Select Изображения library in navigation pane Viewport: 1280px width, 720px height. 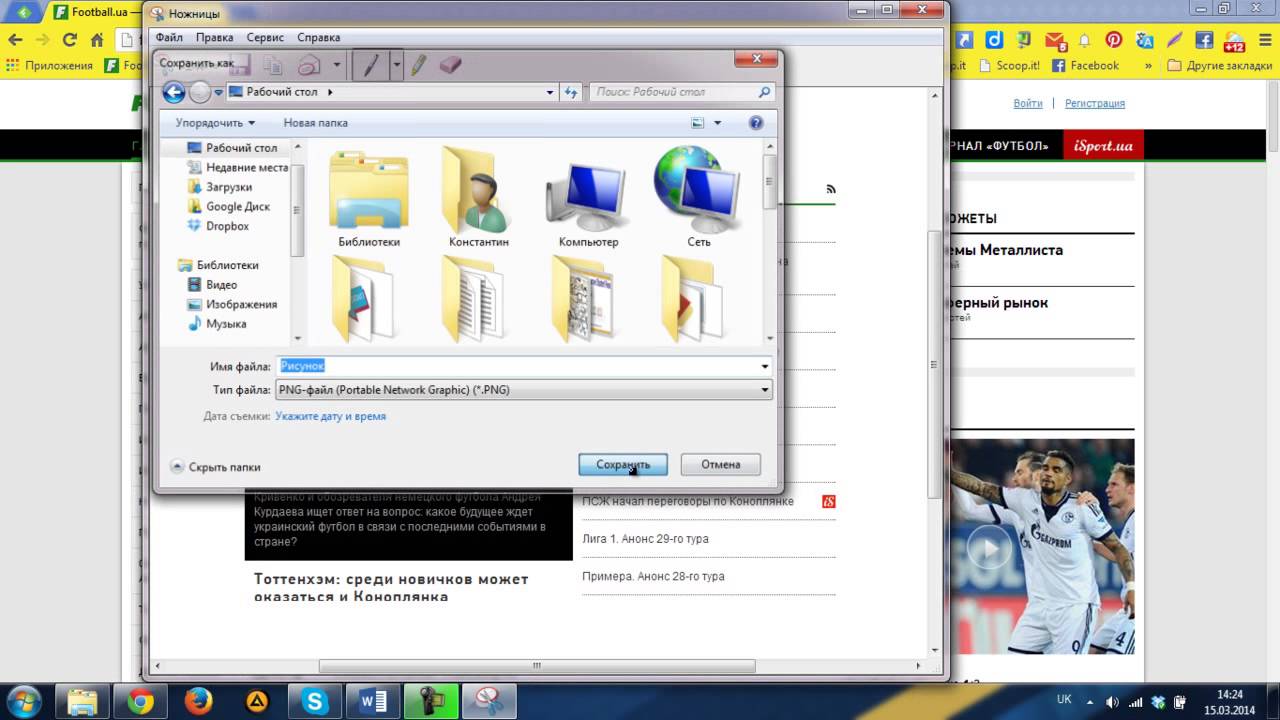click(232, 304)
